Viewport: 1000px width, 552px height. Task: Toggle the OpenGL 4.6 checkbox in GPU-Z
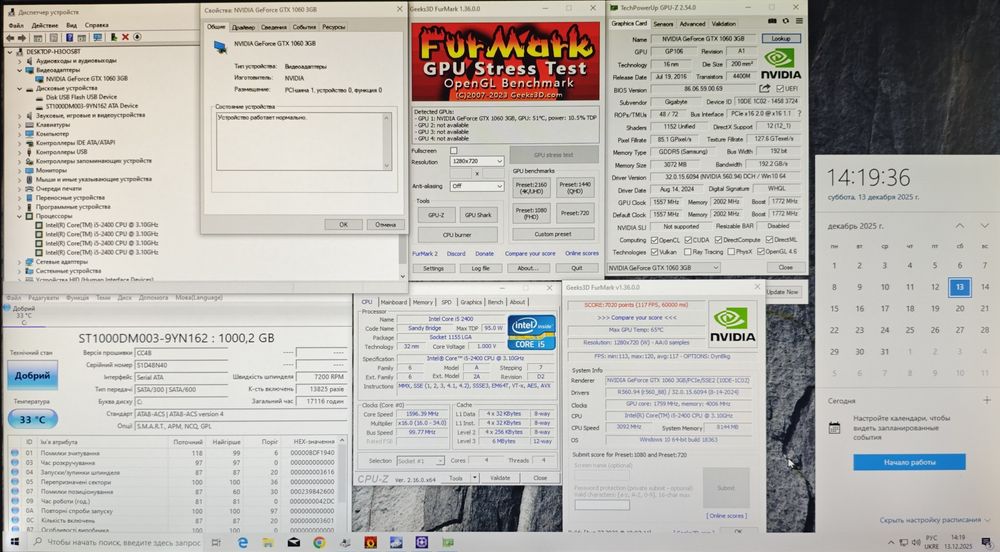pos(761,252)
